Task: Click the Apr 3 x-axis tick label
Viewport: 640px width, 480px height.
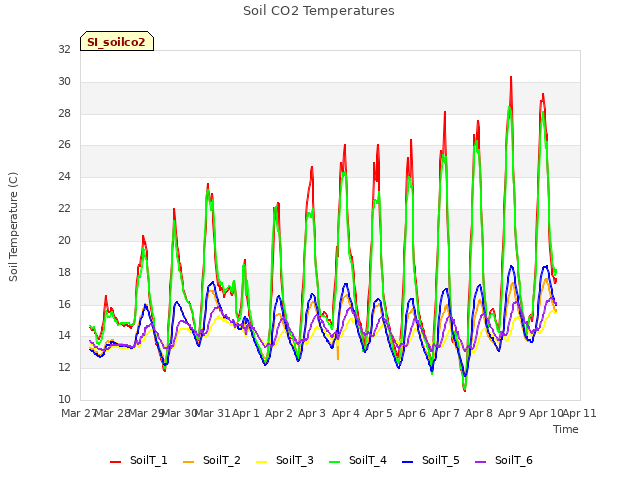Action: pos(312,413)
